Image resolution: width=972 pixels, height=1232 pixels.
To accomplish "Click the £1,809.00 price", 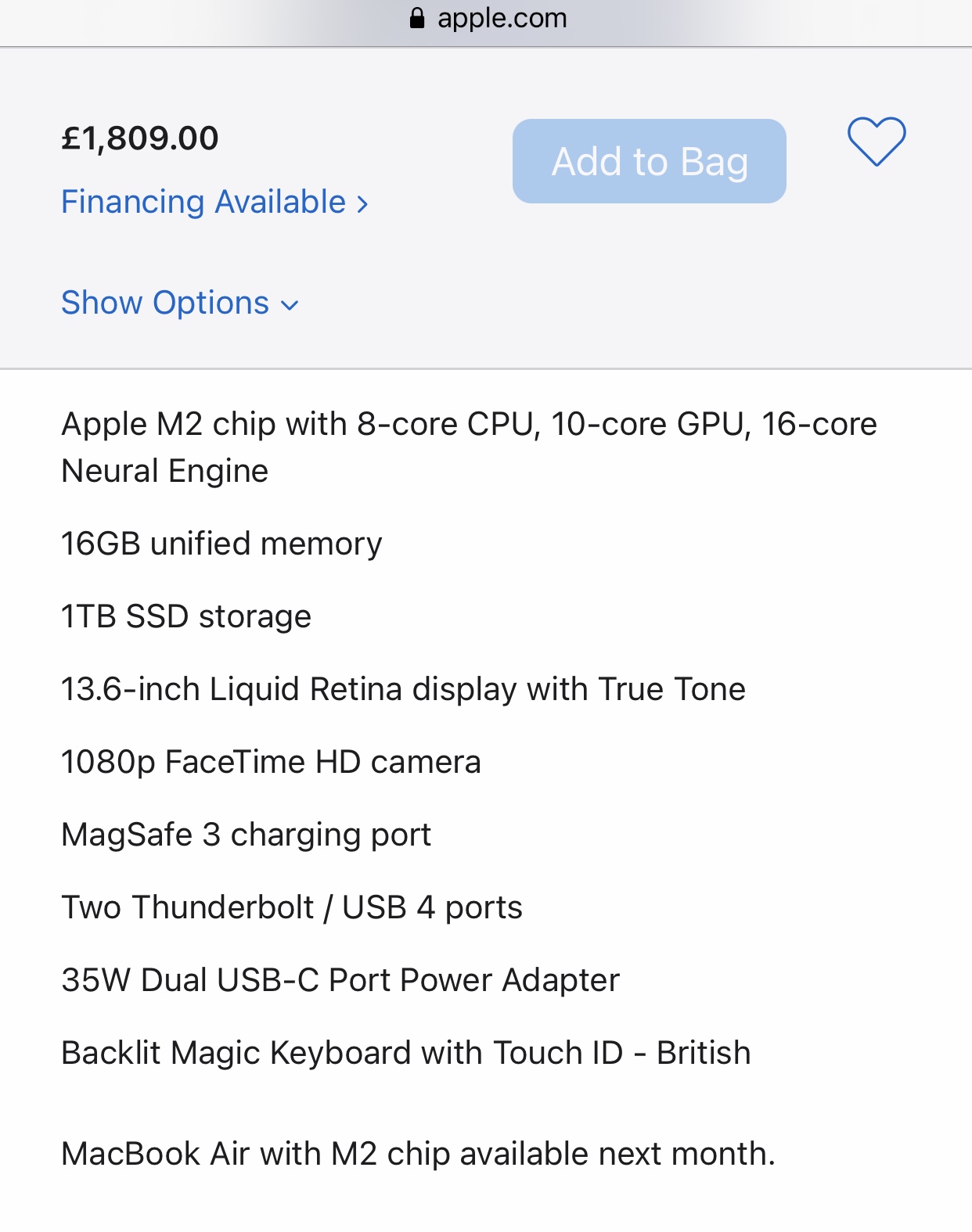I will point(140,138).
